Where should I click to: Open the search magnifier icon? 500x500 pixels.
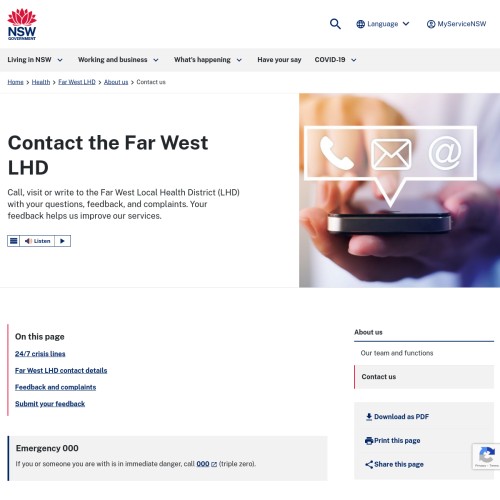pyautogui.click(x=335, y=24)
